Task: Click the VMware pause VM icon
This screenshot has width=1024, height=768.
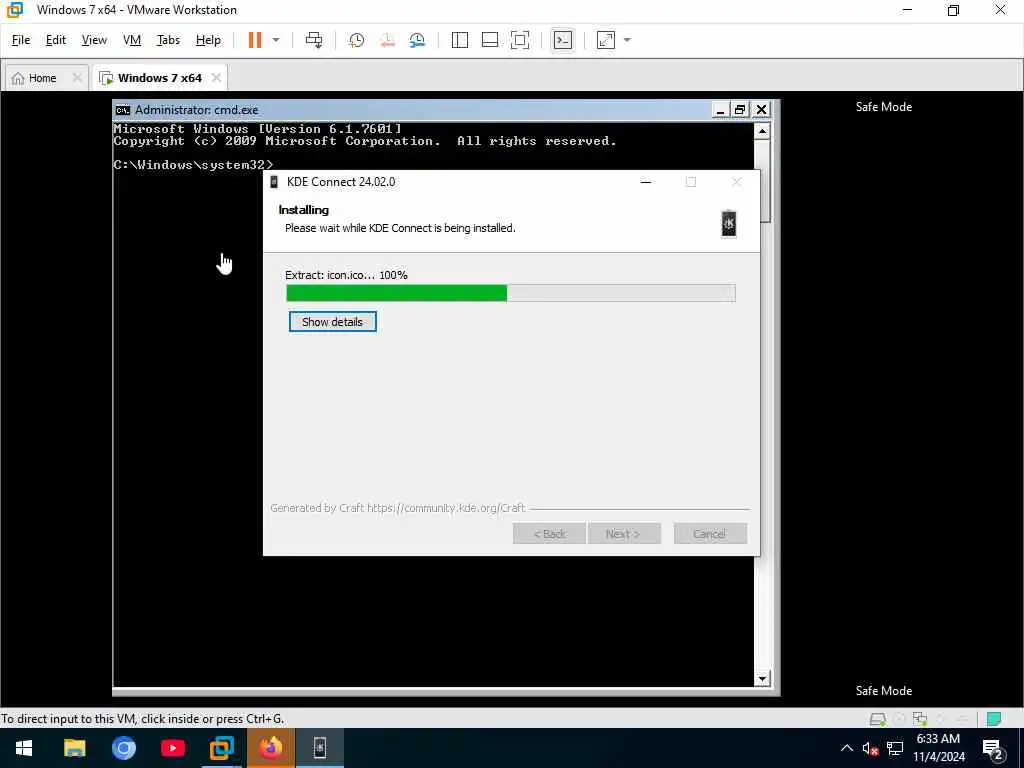Action: 255,40
